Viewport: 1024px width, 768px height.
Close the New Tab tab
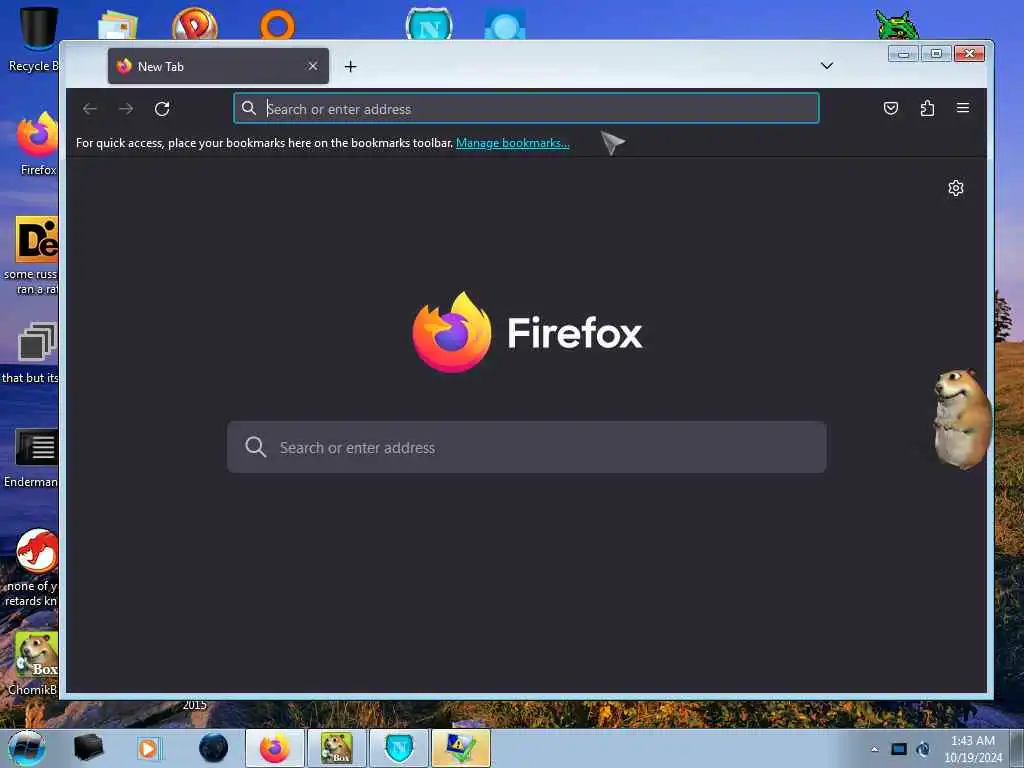click(313, 66)
